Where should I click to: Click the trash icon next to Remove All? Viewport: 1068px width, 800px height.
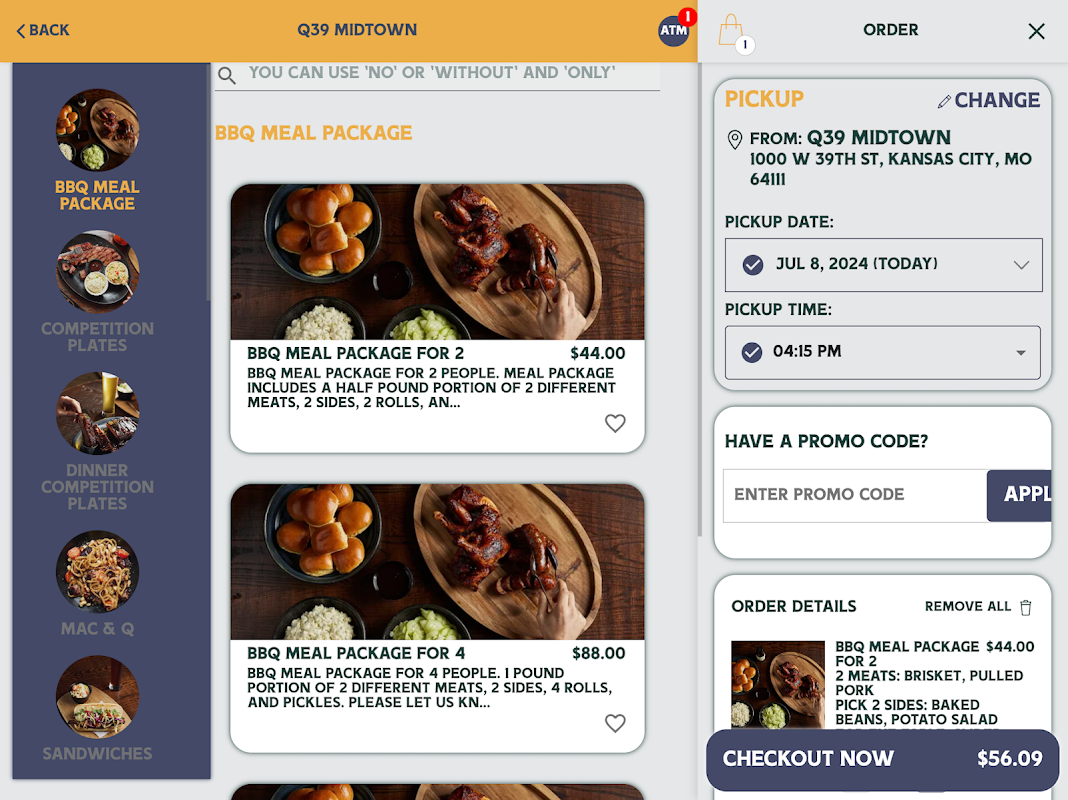pyautogui.click(x=1026, y=607)
